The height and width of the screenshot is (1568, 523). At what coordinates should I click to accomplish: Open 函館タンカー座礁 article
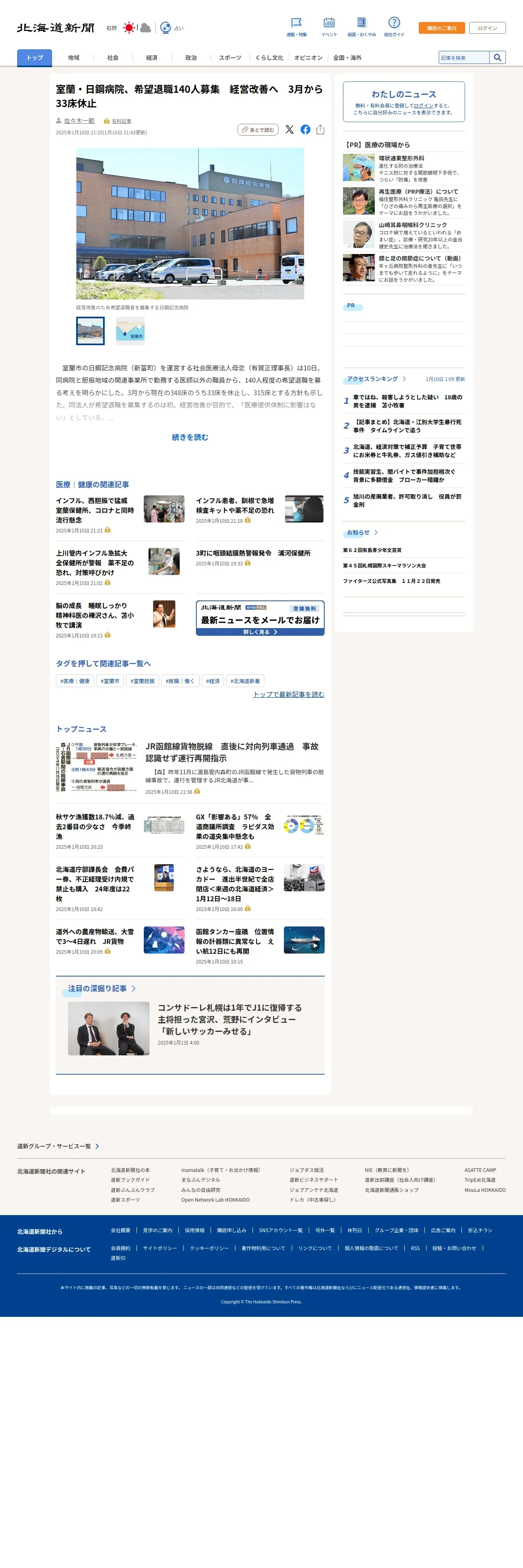(235, 941)
